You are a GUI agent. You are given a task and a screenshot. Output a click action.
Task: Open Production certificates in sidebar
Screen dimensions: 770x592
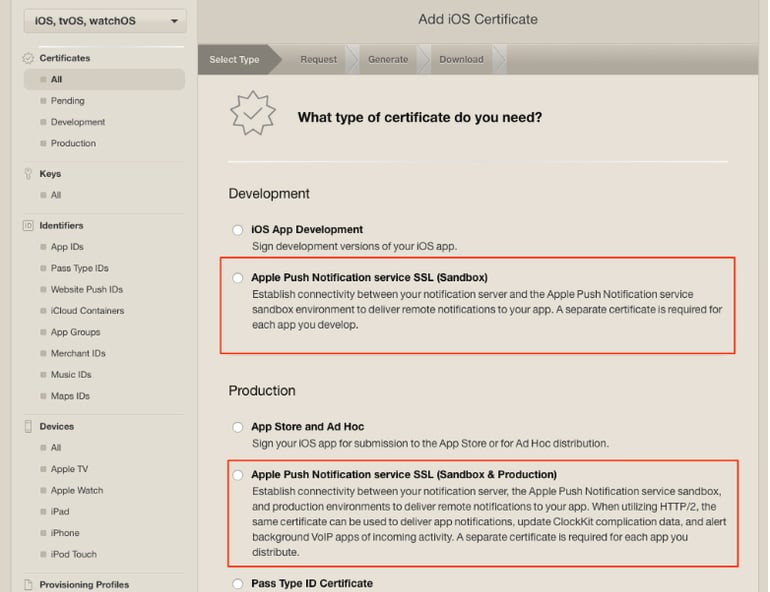click(73, 144)
